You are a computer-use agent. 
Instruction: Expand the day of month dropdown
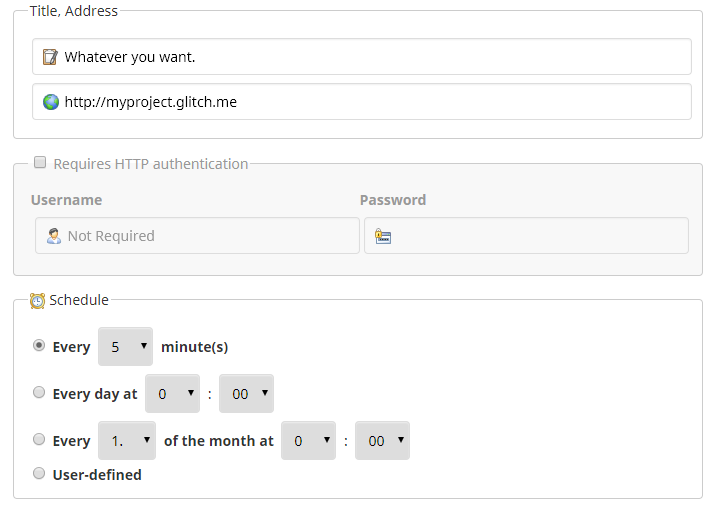click(127, 441)
